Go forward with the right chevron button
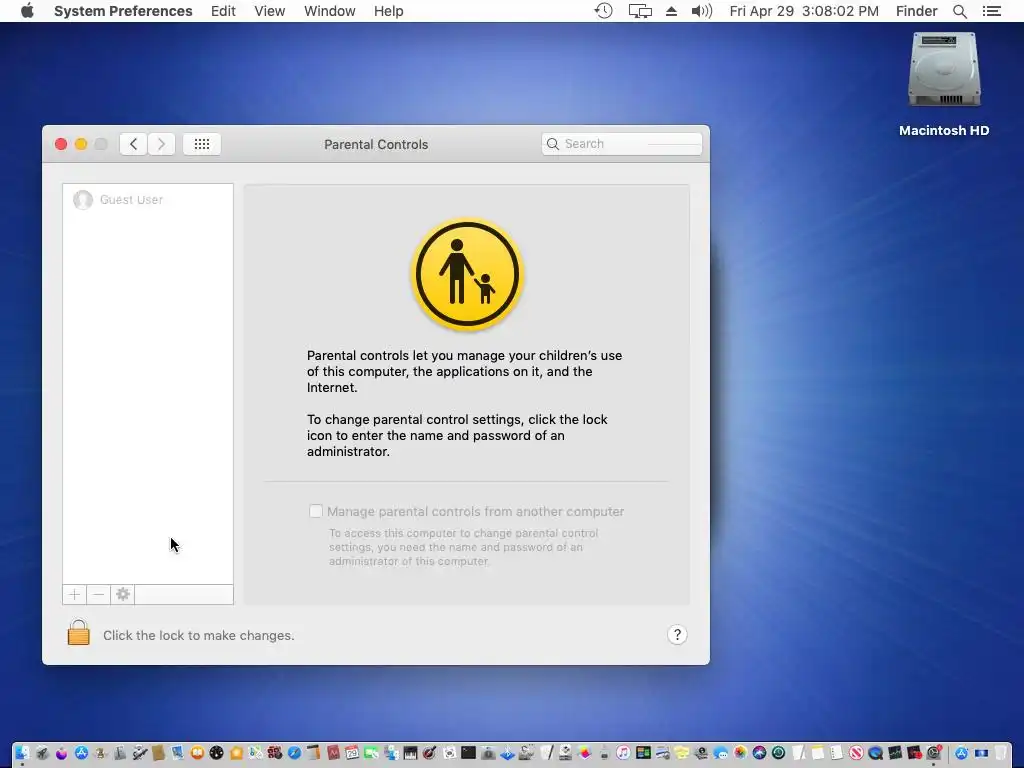The width and height of the screenshot is (1024, 768). 161,144
